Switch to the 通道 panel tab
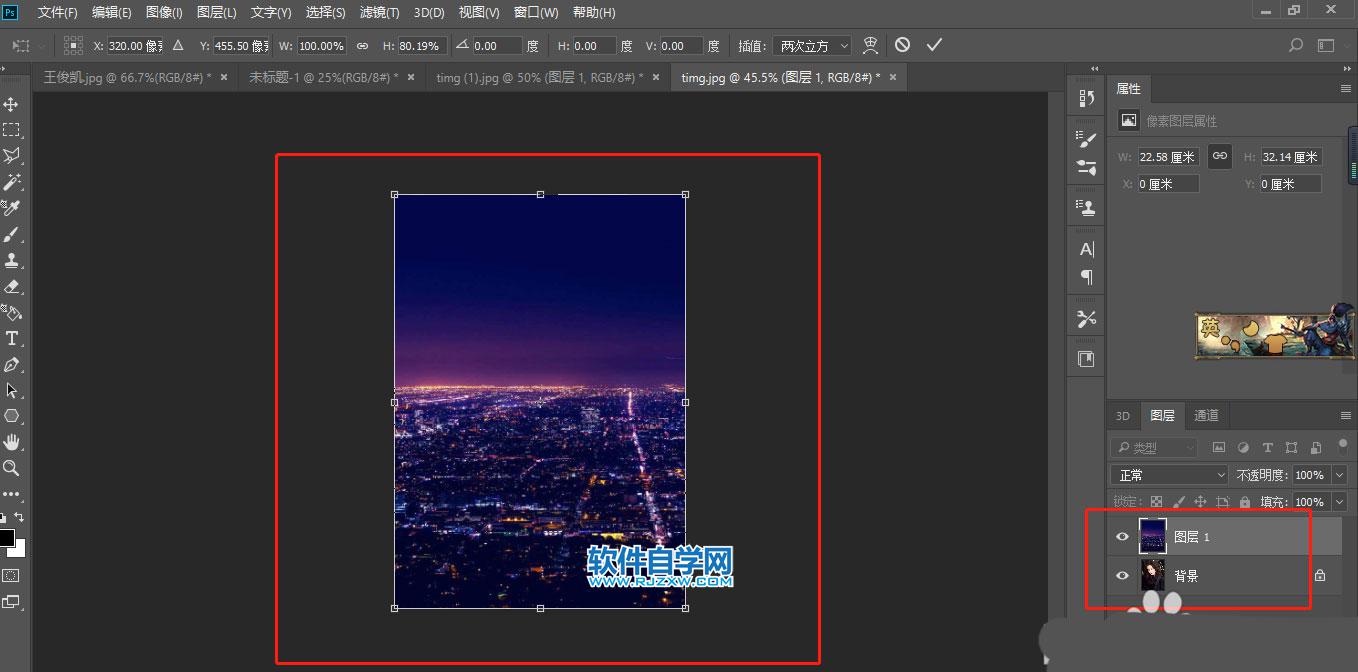The width and height of the screenshot is (1358, 672). [x=1207, y=416]
